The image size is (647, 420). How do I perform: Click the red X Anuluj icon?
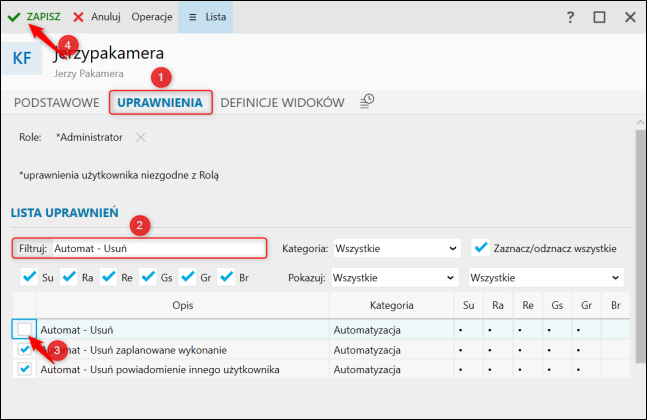78,17
